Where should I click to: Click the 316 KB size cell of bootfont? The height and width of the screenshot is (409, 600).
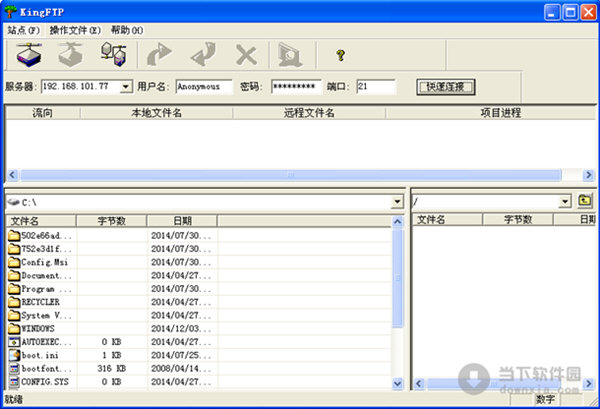point(111,368)
